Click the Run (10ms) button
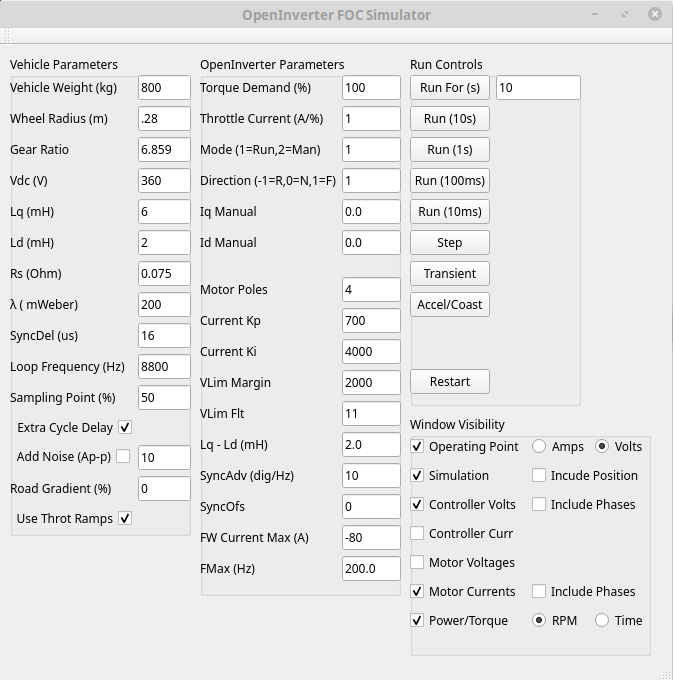Image resolution: width=673 pixels, height=680 pixels. 450,212
